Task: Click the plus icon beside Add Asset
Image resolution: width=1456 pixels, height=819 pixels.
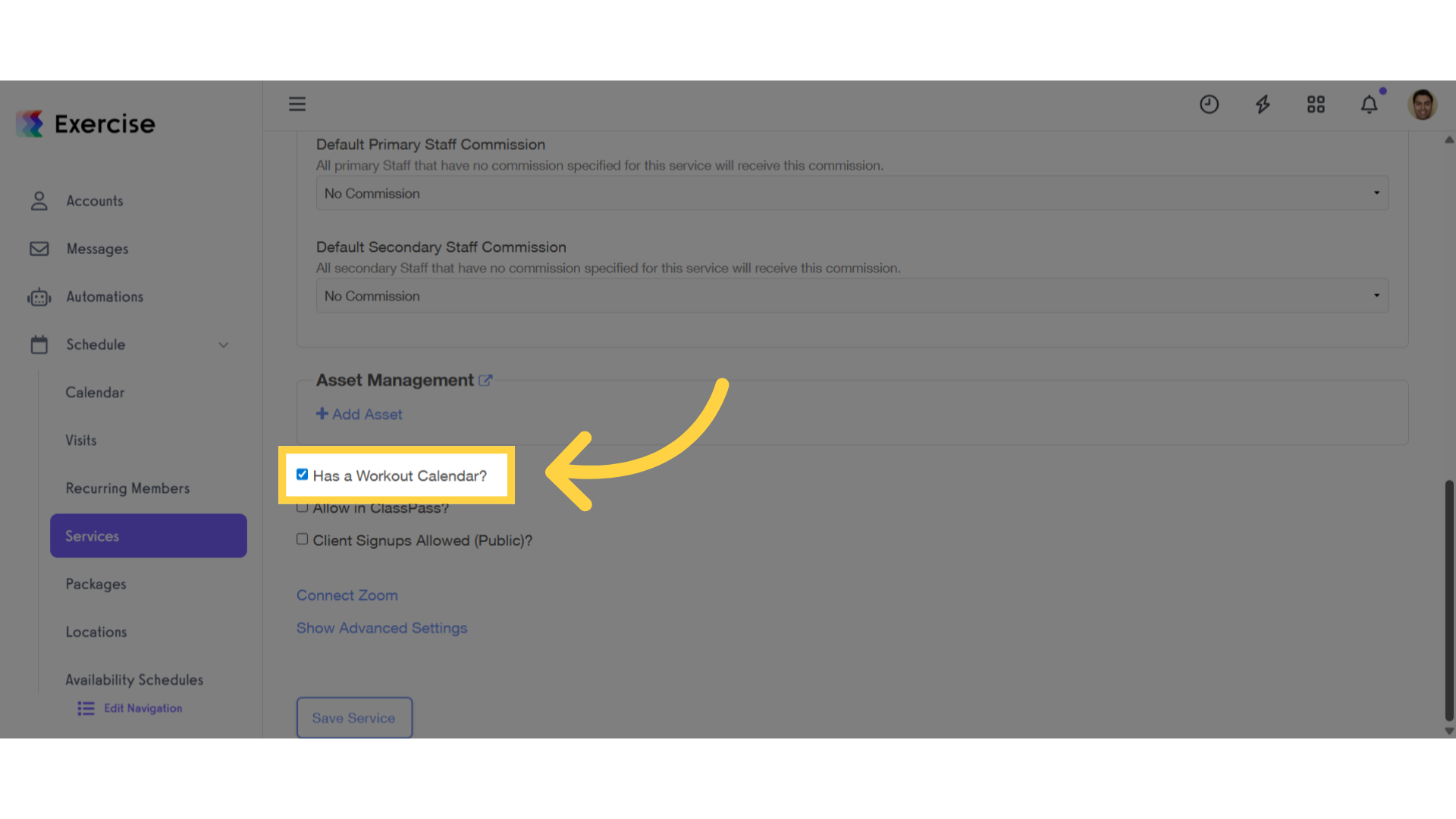Action: click(322, 413)
